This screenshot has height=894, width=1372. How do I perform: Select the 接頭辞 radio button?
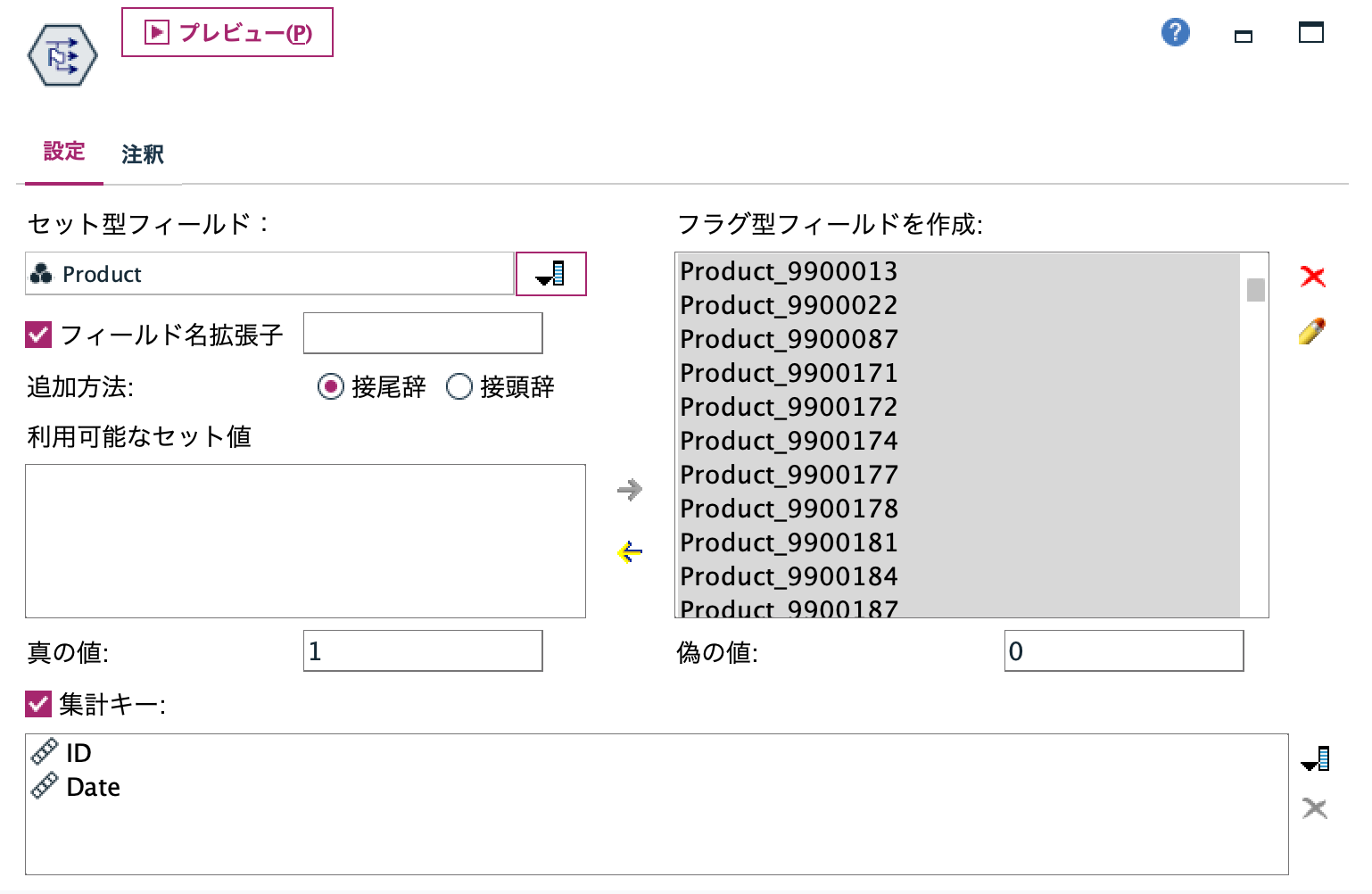460,386
